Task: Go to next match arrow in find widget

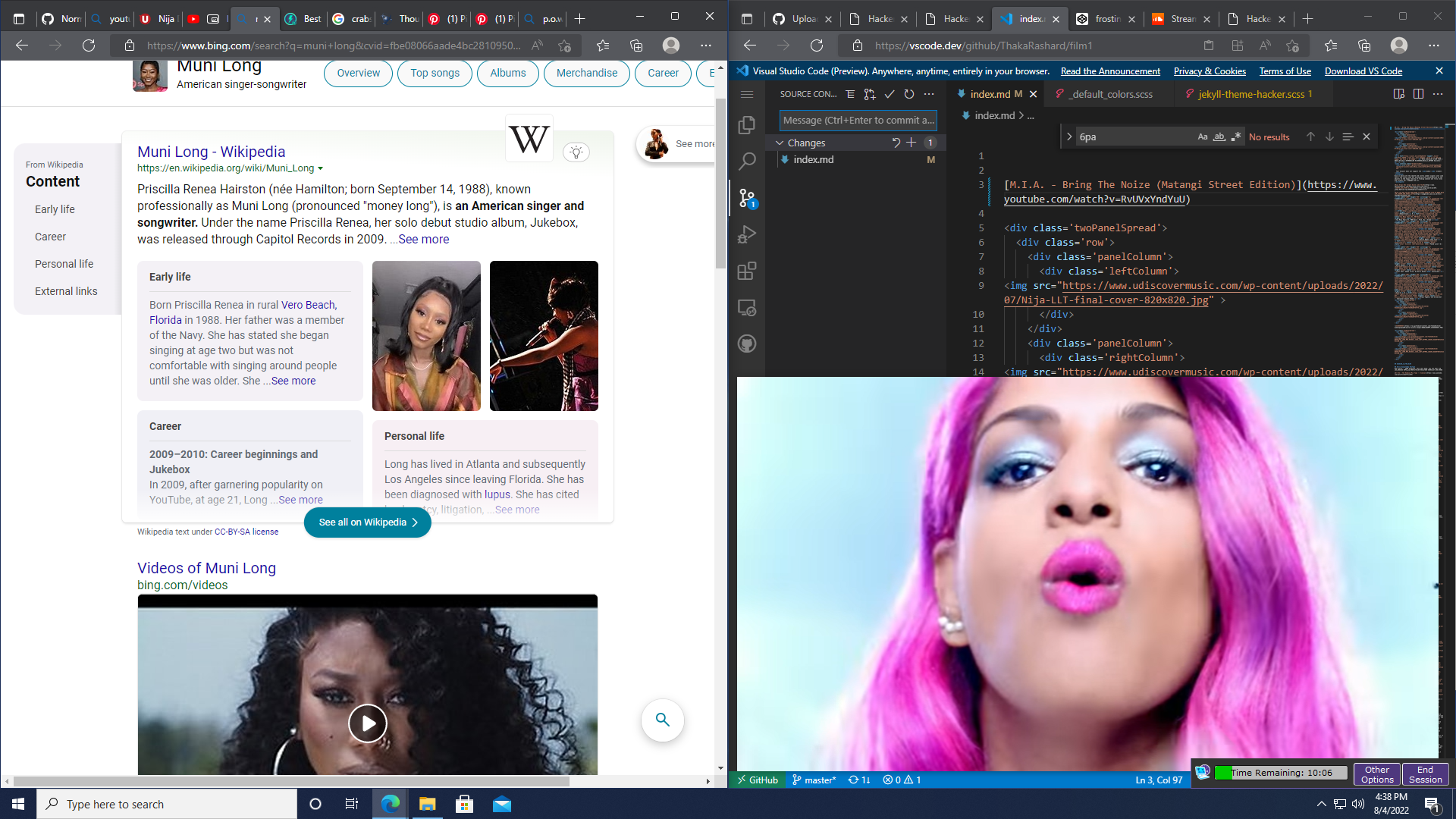Action: click(1329, 136)
